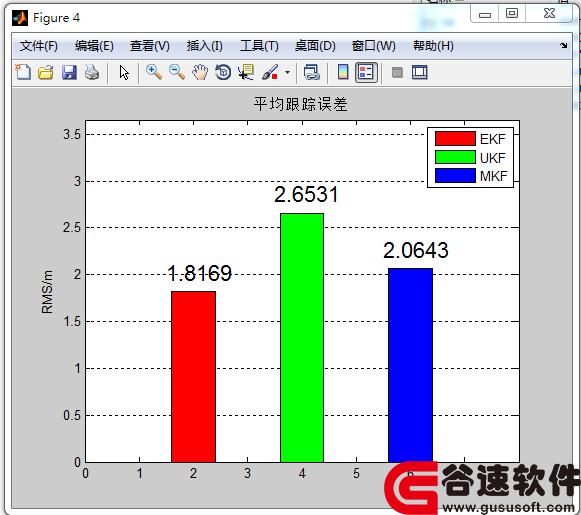Click the RMS/m y-axis label
The width and height of the screenshot is (581, 515).
47,292
